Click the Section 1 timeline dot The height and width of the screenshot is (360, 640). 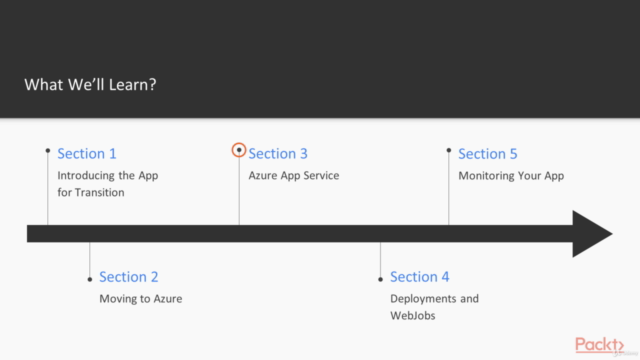[x=48, y=151]
